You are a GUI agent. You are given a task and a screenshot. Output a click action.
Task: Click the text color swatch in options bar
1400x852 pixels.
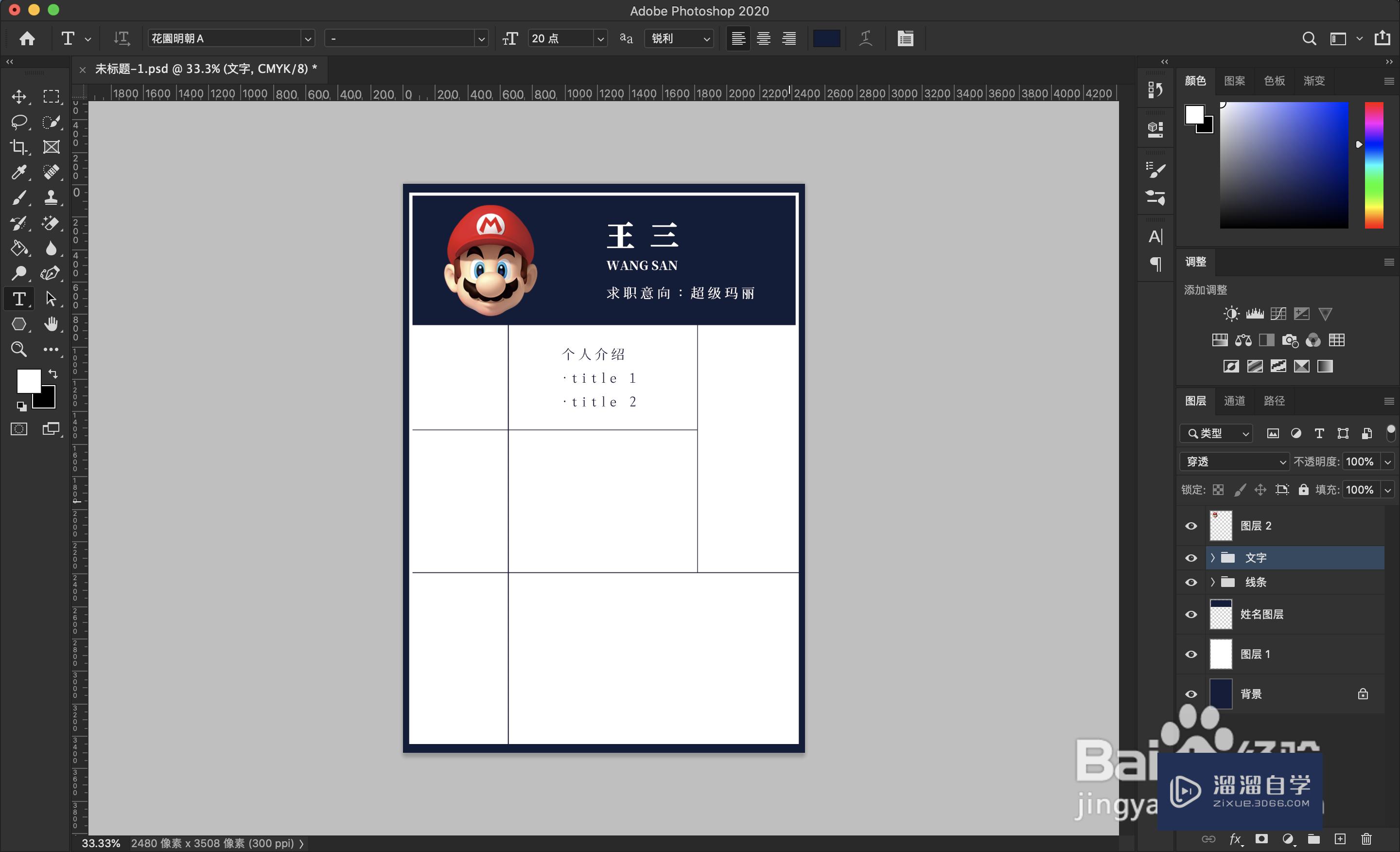pyautogui.click(x=826, y=38)
